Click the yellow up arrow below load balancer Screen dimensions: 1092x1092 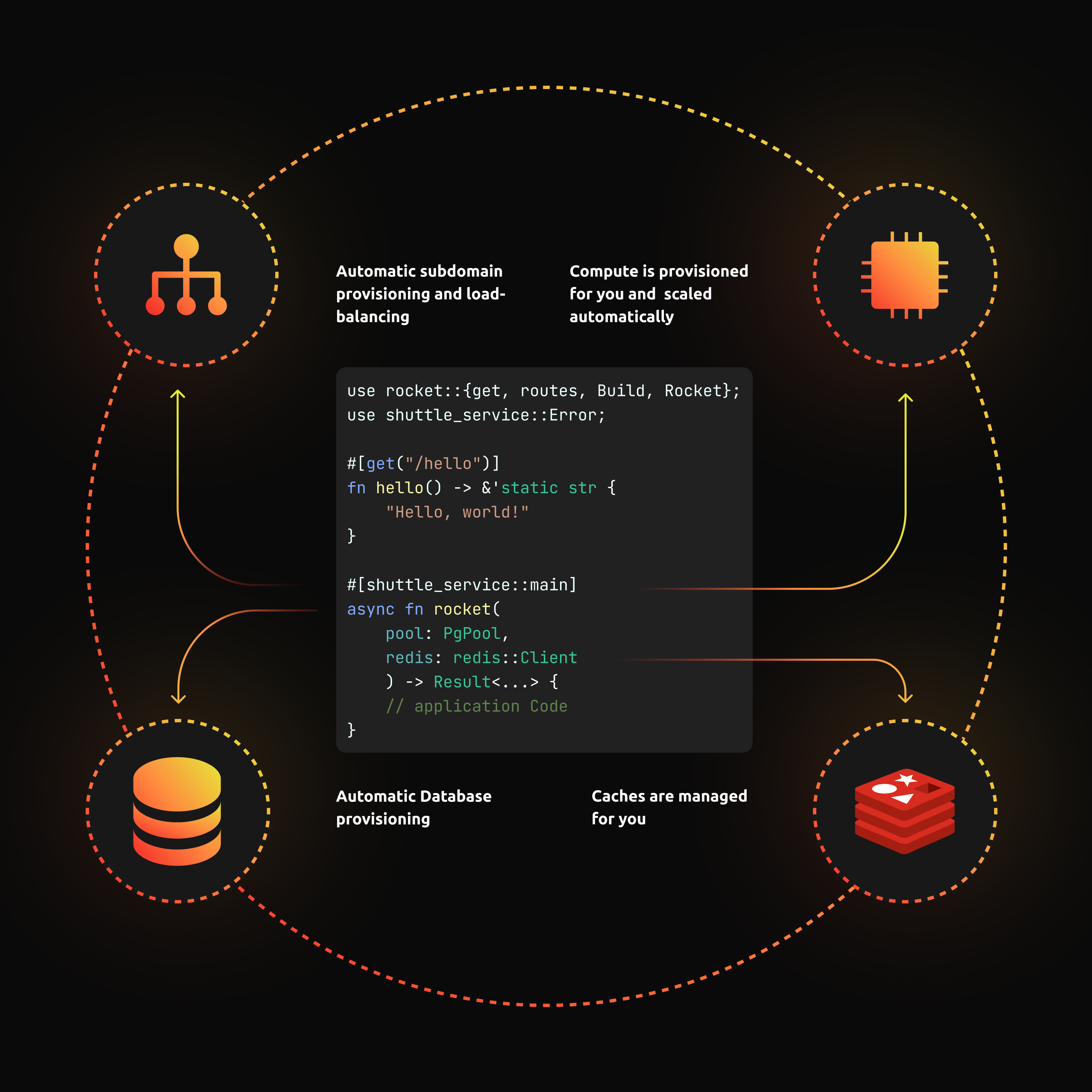click(x=178, y=395)
